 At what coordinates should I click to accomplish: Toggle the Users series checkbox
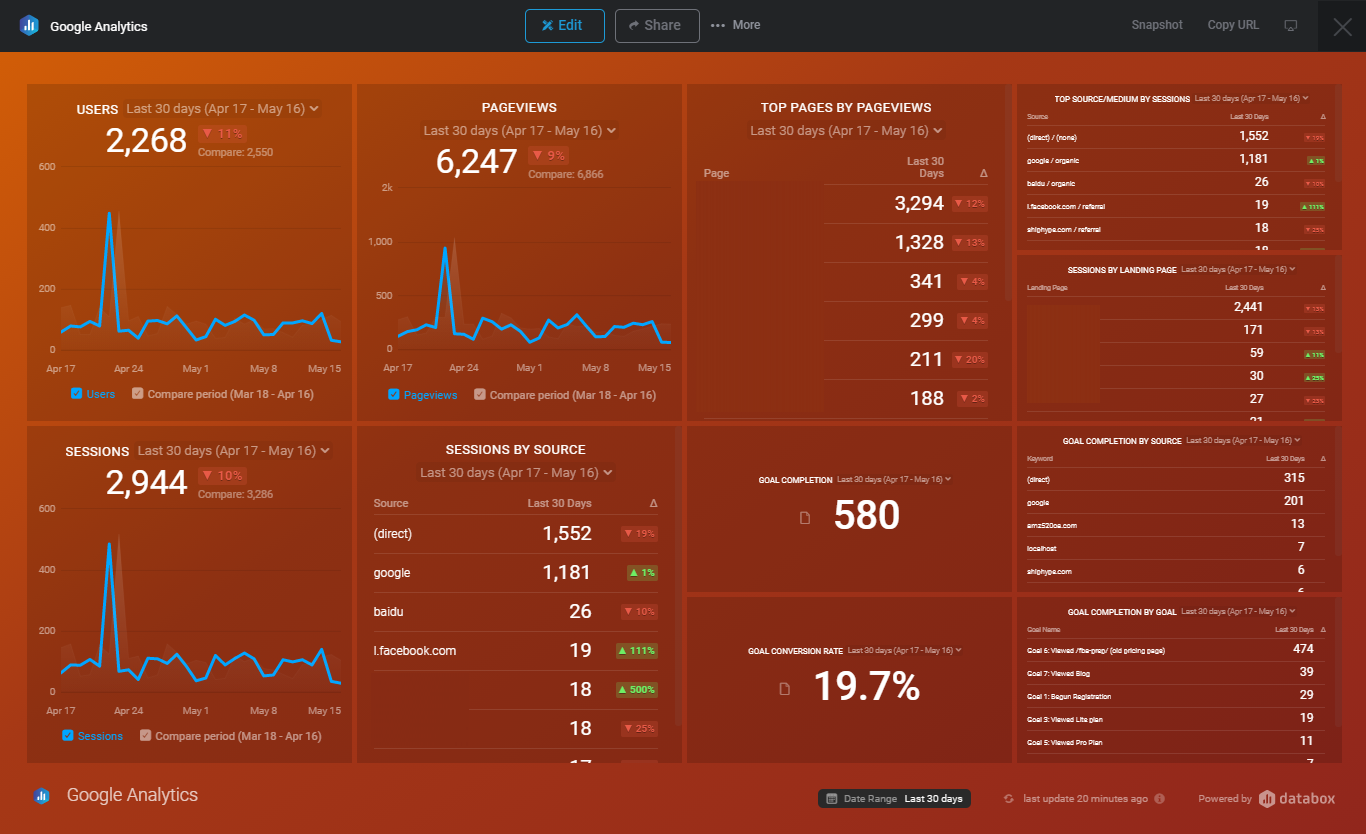pos(76,394)
